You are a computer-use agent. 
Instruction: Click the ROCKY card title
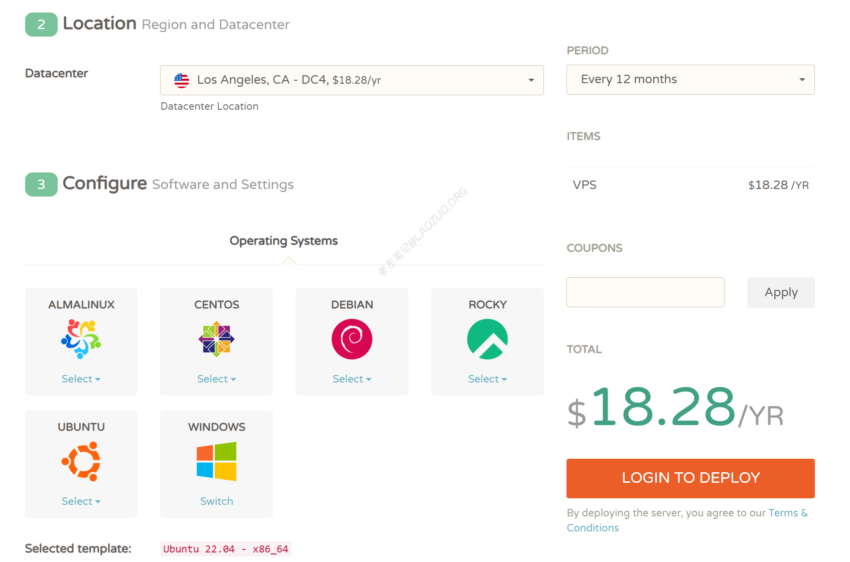(x=487, y=305)
